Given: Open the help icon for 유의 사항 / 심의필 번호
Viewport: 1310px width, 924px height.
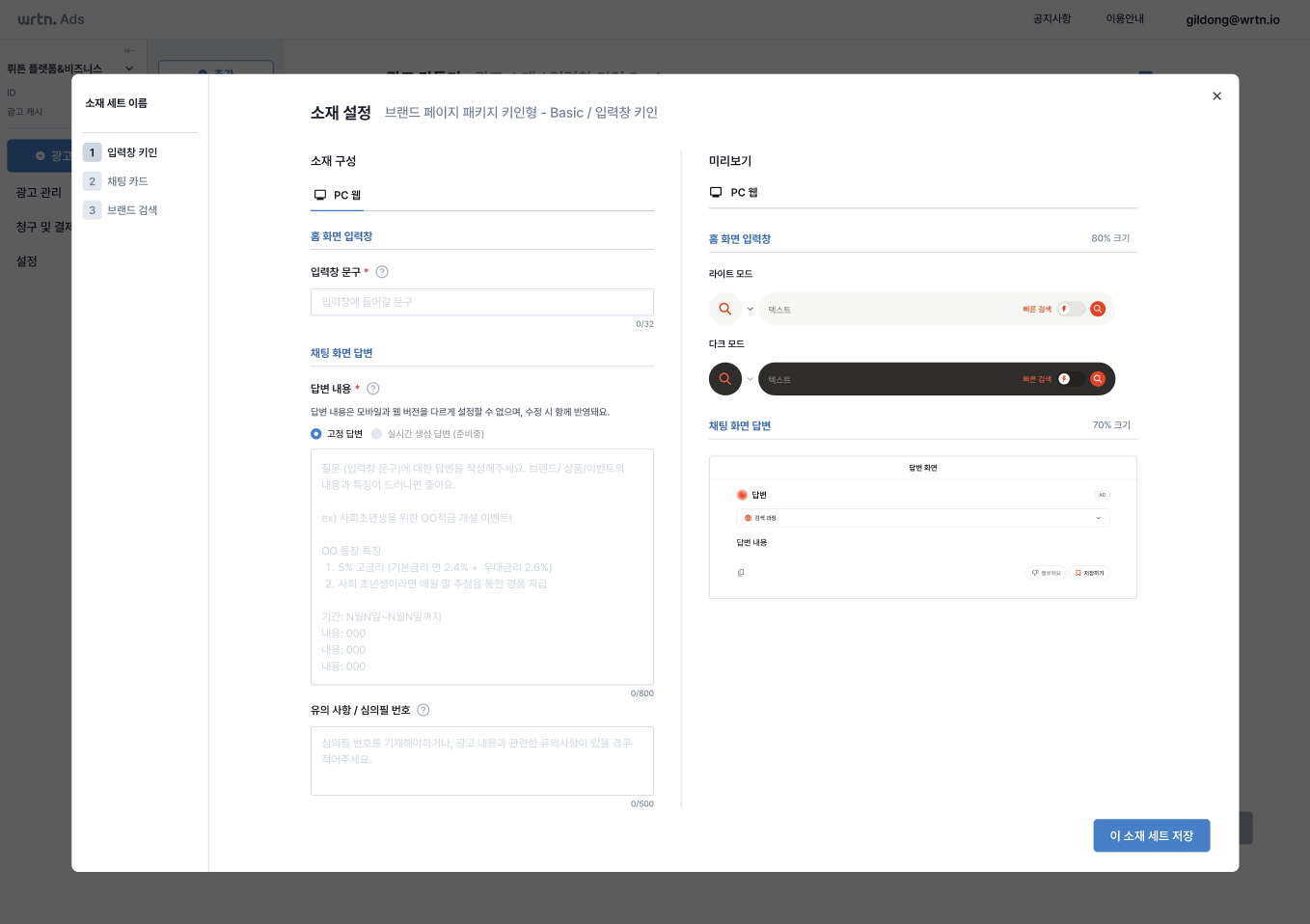Looking at the screenshot, I should pos(423,710).
